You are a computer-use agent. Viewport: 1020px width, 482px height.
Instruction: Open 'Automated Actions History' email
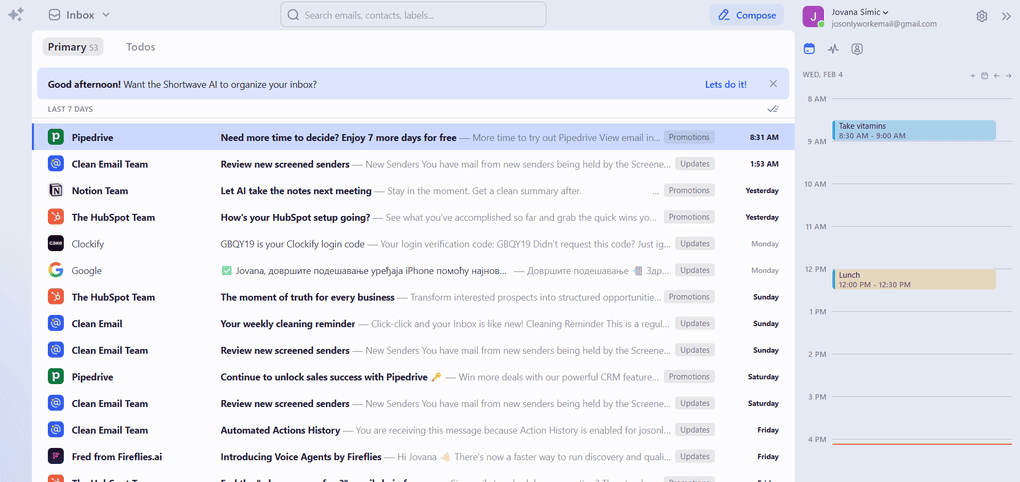[413, 430]
